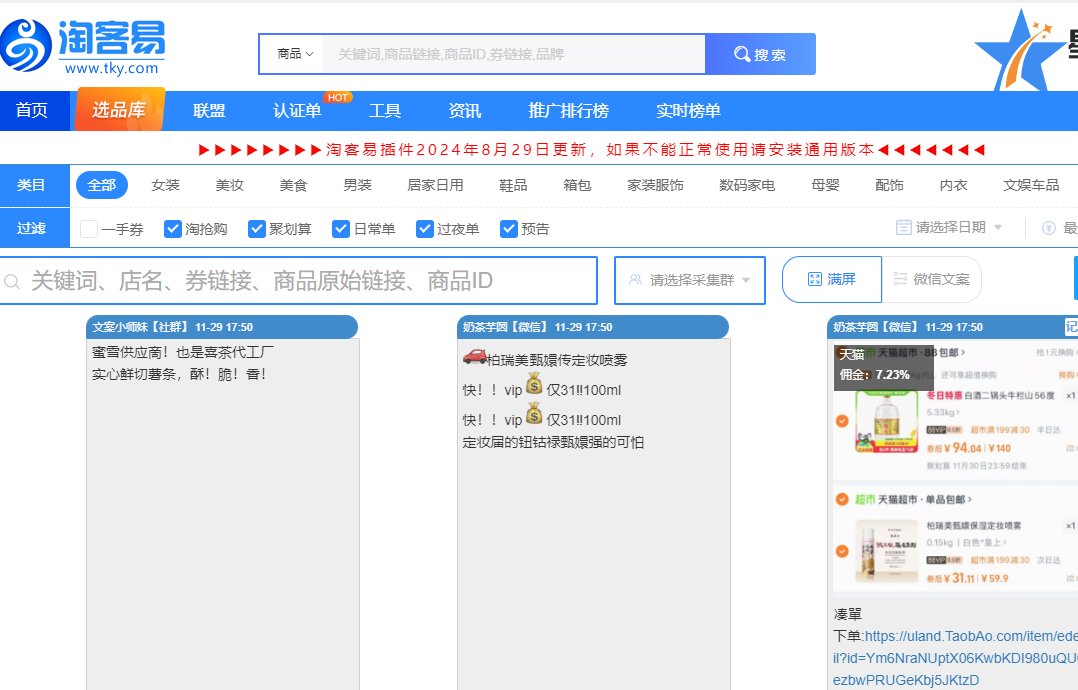Select 鞋品 category
The width and height of the screenshot is (1078, 690).
(513, 185)
